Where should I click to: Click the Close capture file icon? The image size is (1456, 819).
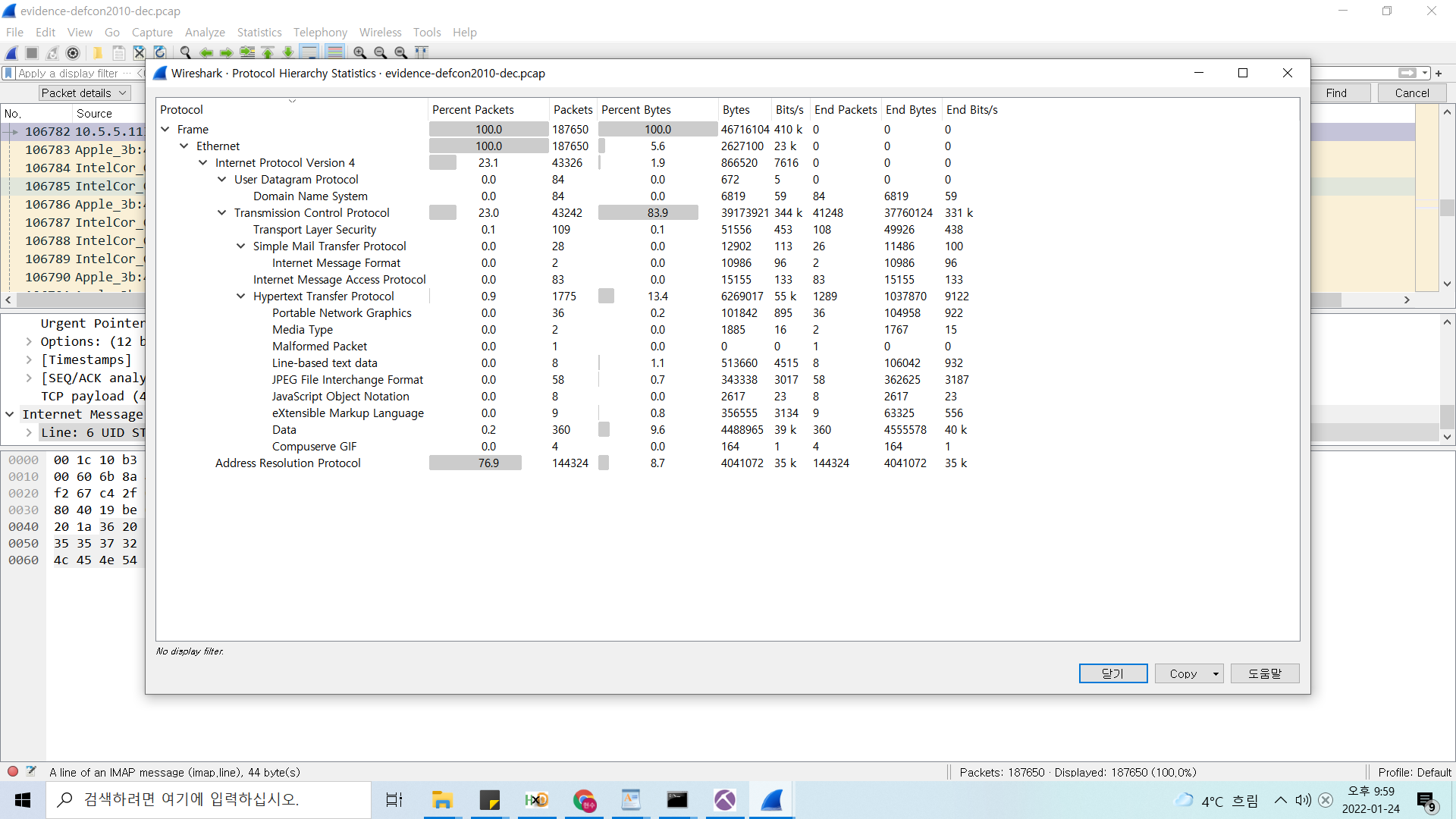140,52
